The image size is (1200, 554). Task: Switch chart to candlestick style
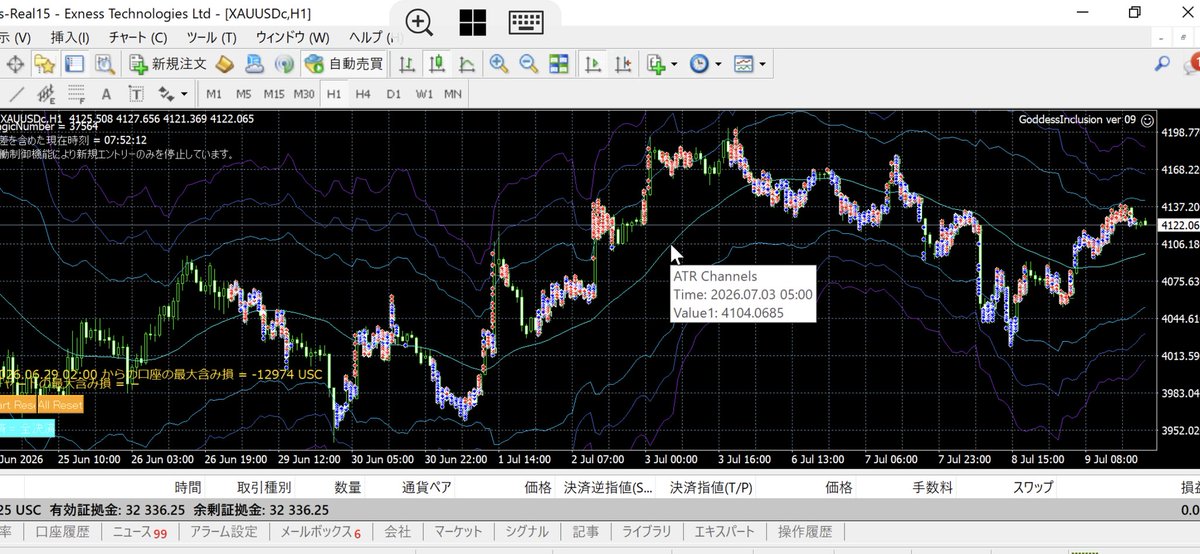coord(436,64)
